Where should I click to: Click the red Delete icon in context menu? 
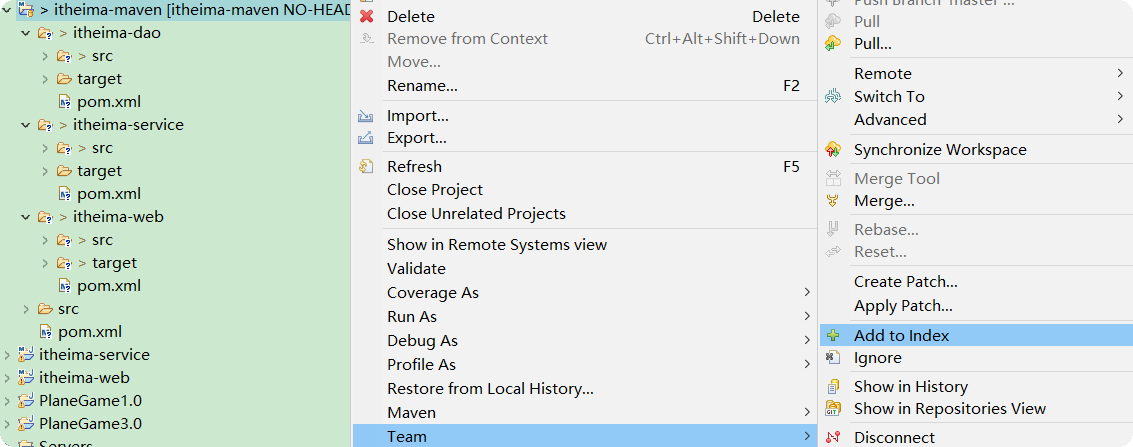click(366, 16)
